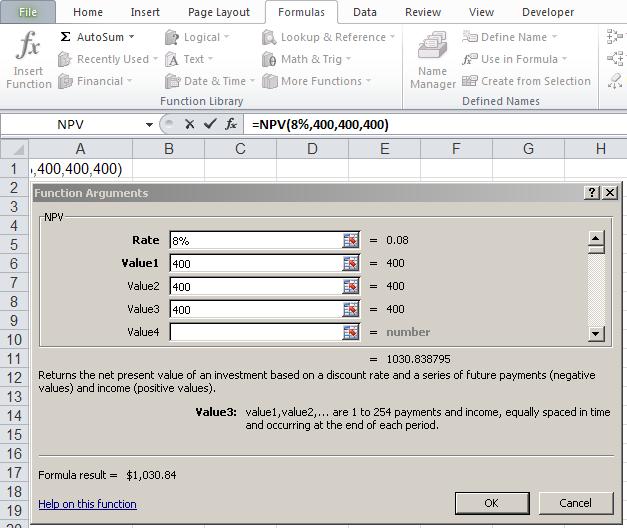Select row 1 header
Viewport: 627px width, 528px height.
pos(14,169)
